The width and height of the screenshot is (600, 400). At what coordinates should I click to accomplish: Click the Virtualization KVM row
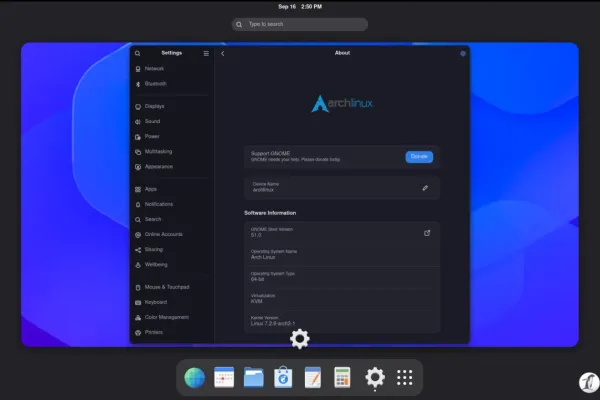(342, 299)
